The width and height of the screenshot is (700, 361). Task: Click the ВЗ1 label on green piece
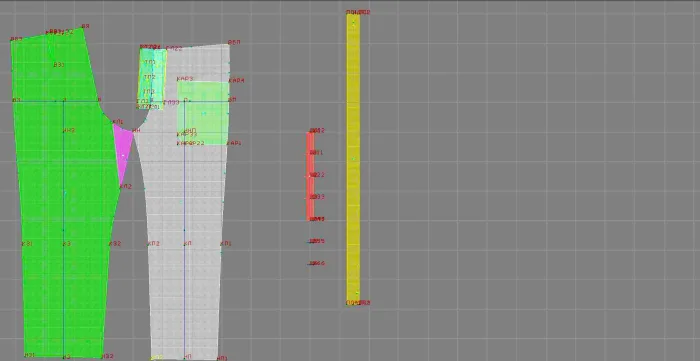59,65
